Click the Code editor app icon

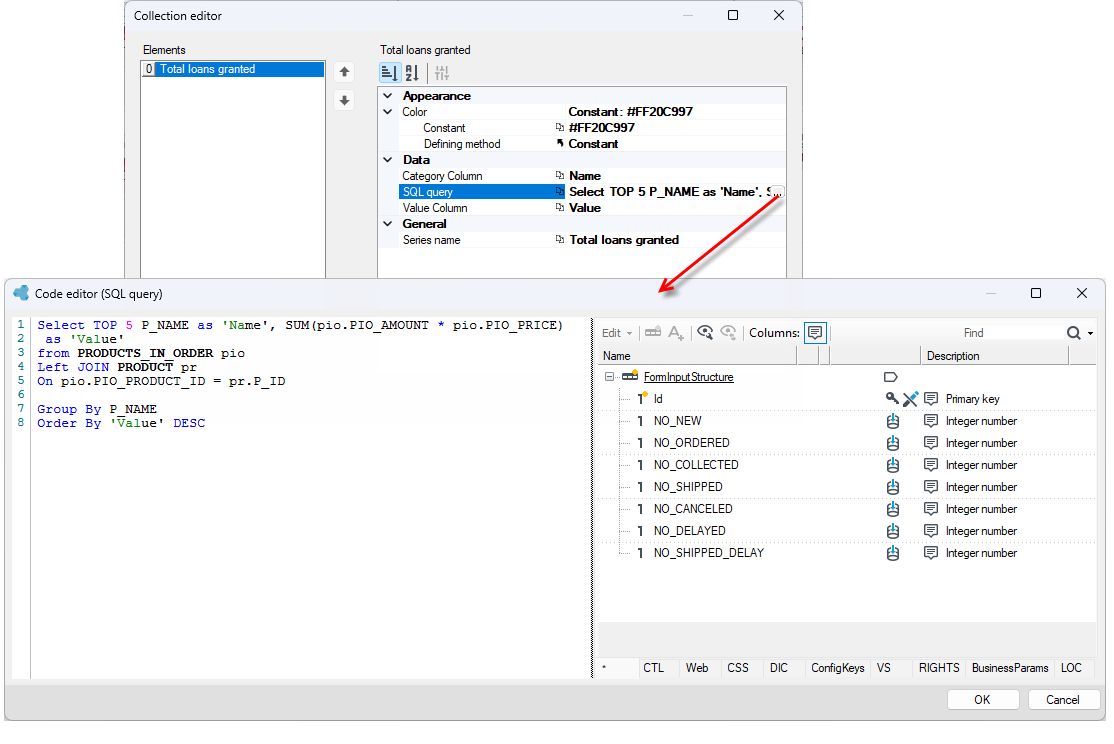click(21, 293)
